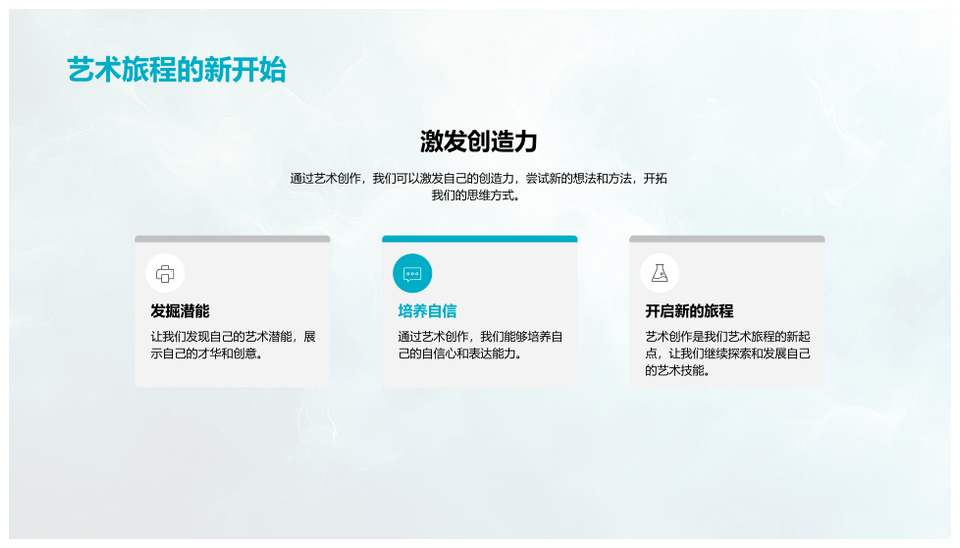Screen dimensions: 960x548
Task: Click the last line 的艺术技能 in third card
Action: click(x=677, y=370)
